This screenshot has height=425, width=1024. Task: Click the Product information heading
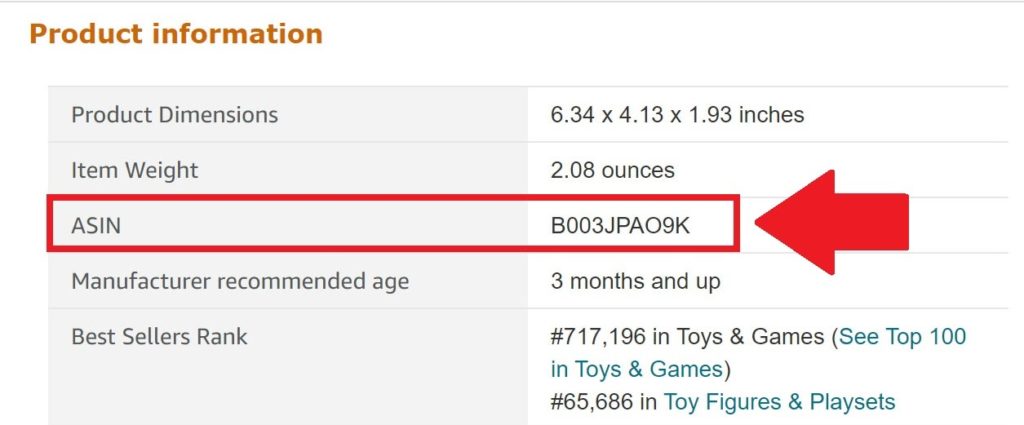(x=176, y=34)
